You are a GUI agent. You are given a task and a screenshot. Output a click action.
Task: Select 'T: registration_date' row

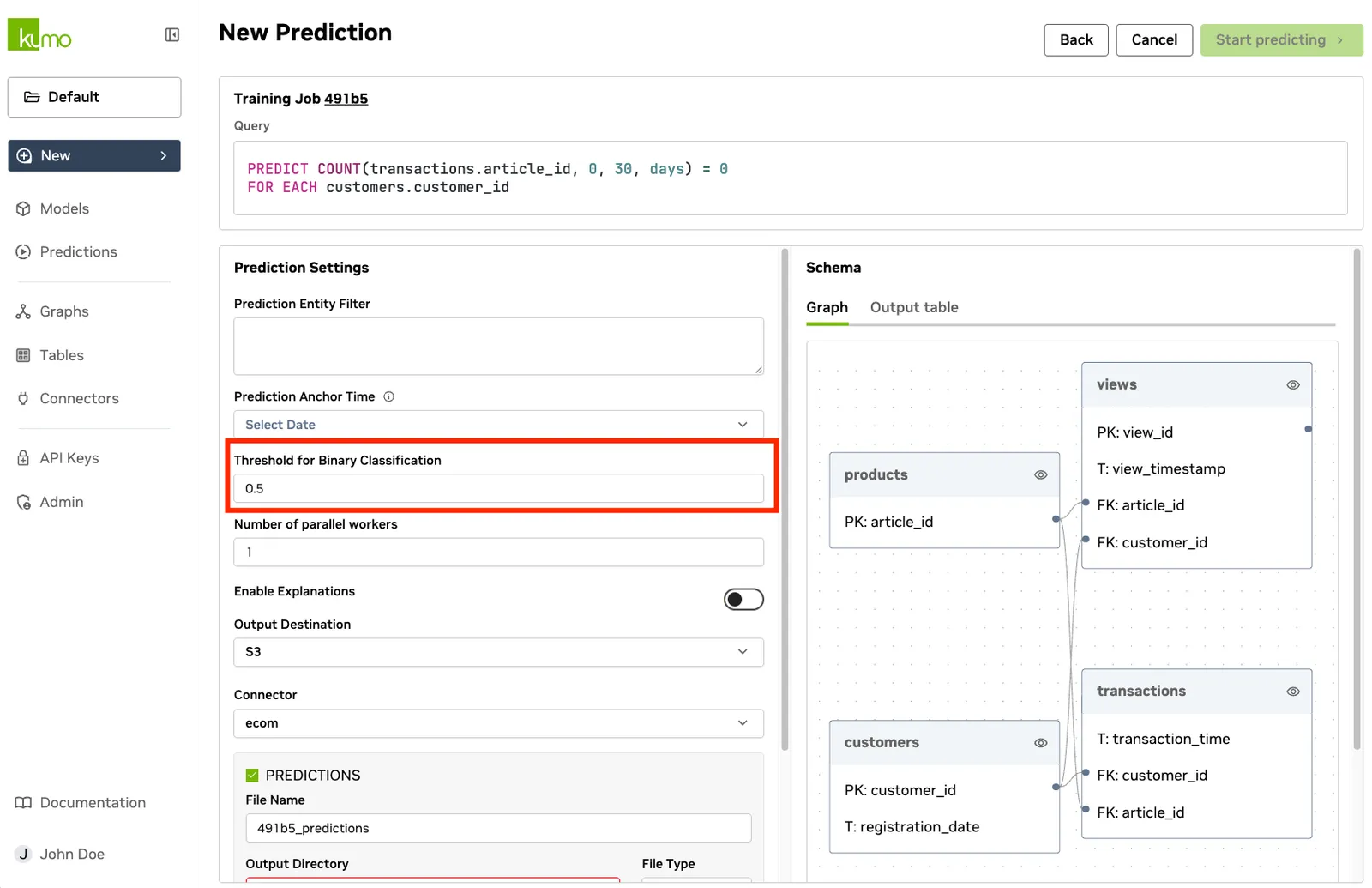tap(912, 827)
